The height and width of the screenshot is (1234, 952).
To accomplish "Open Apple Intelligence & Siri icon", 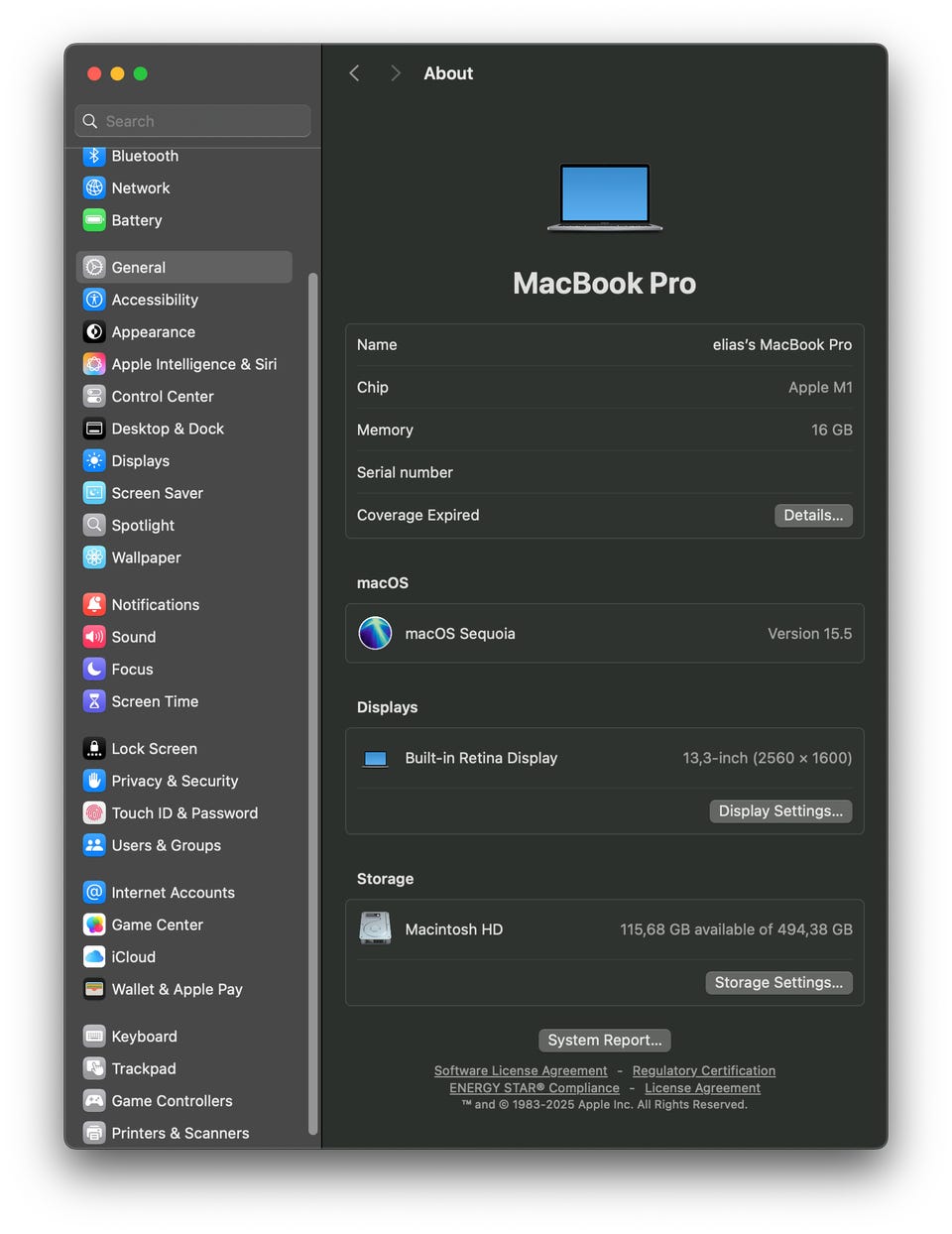I will [x=94, y=364].
